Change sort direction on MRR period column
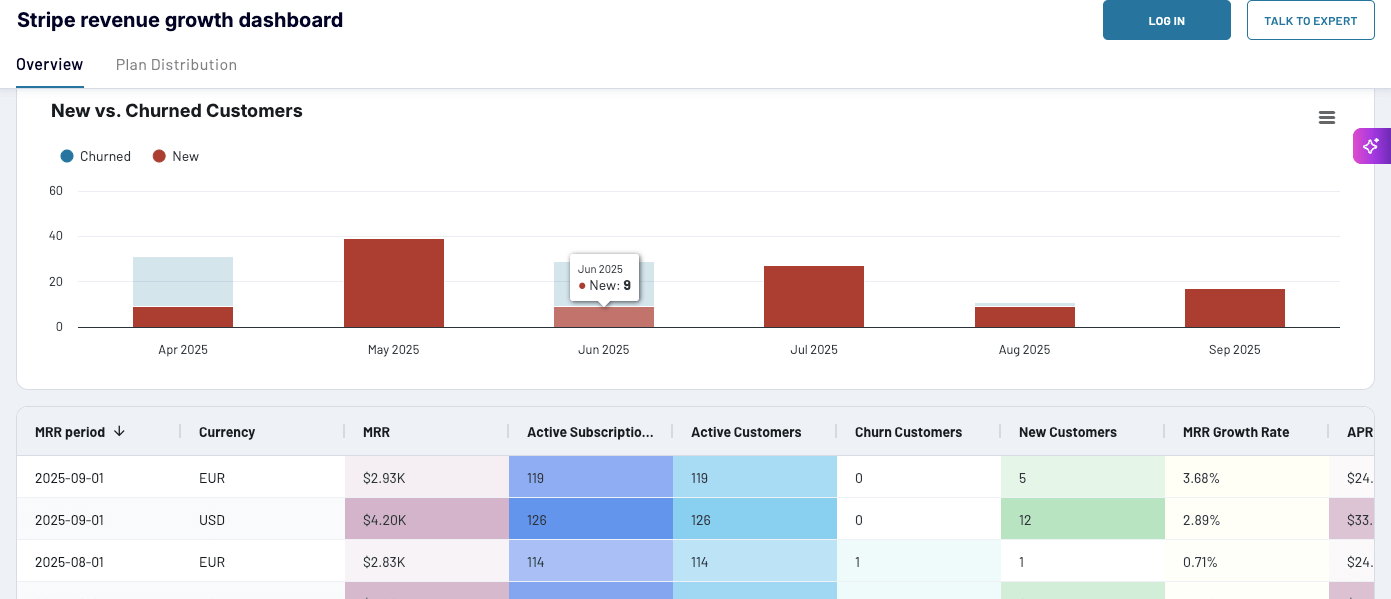 point(119,431)
